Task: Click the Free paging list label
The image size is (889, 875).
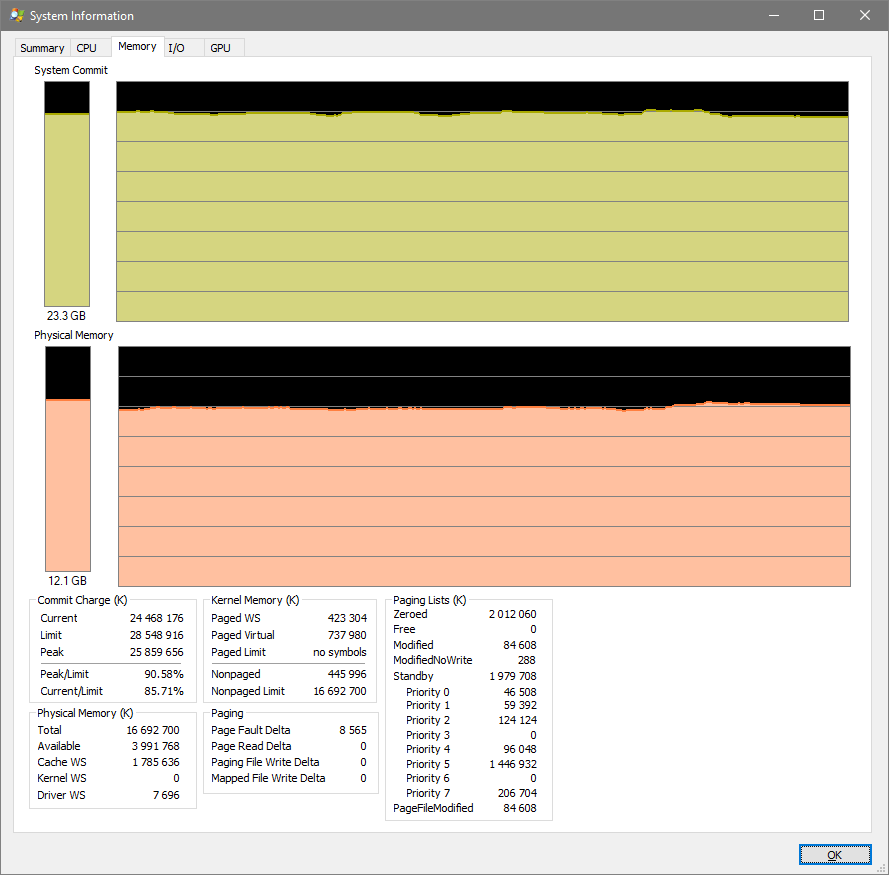Action: pos(404,629)
